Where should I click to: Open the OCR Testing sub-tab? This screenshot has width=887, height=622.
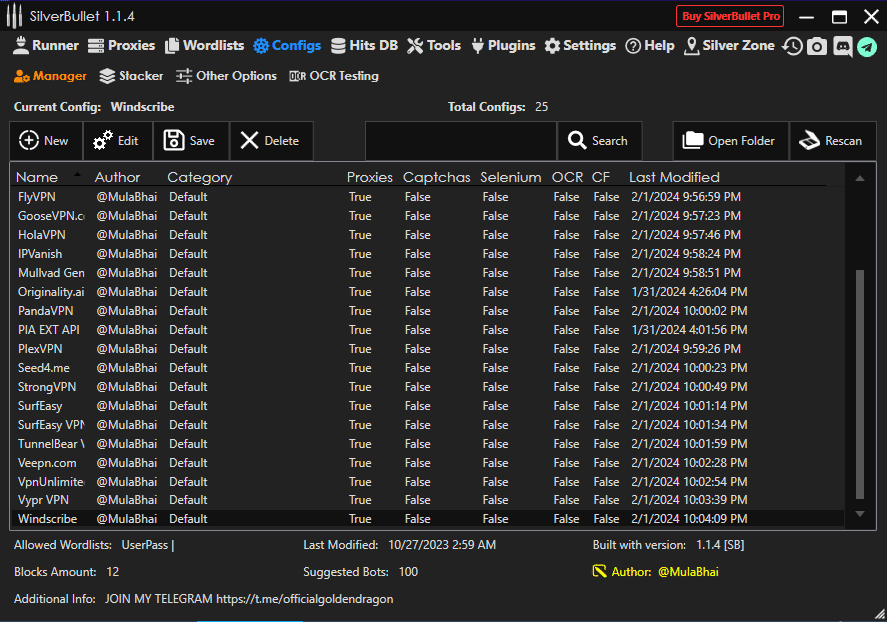coord(334,76)
